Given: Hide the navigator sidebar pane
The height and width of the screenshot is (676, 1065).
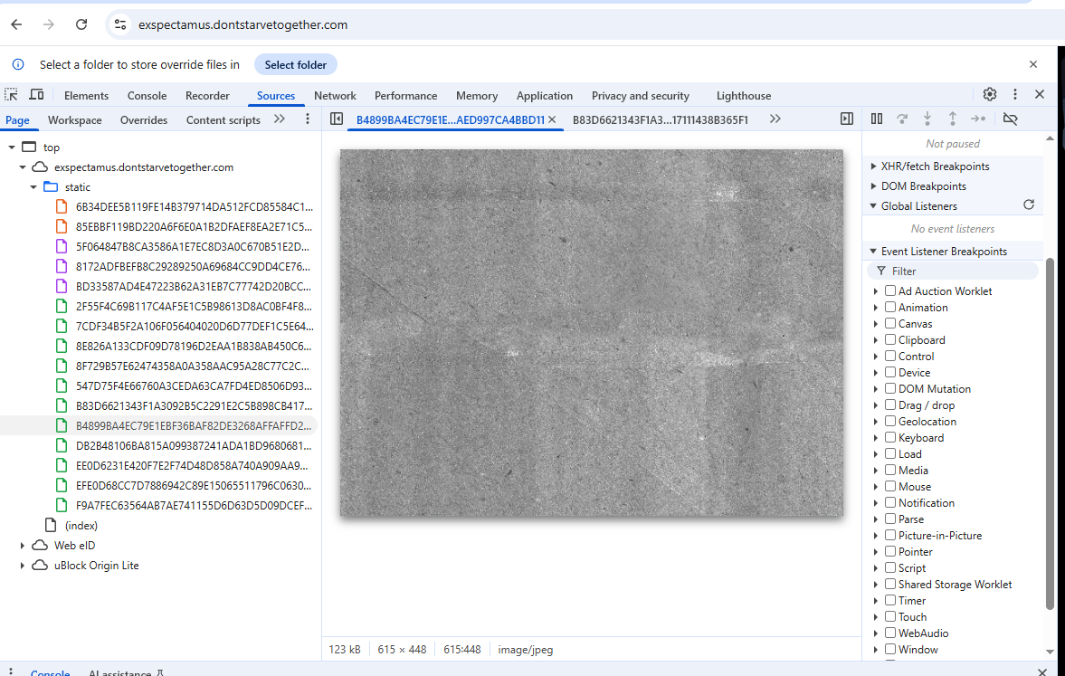Looking at the screenshot, I should pos(337,120).
